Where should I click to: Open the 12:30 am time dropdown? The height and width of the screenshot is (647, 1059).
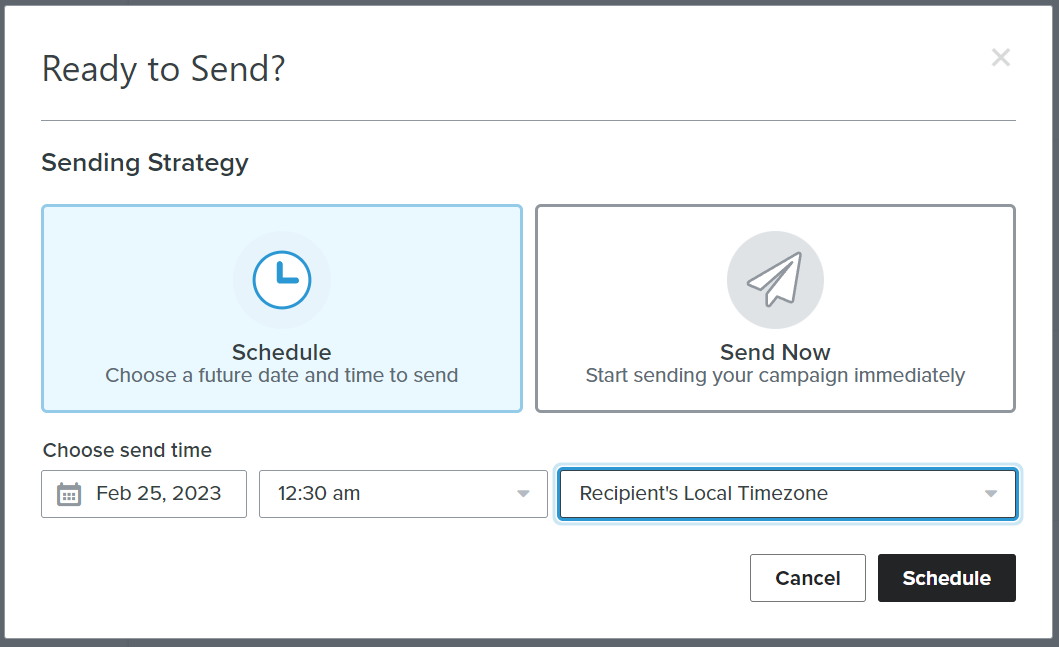tap(403, 494)
